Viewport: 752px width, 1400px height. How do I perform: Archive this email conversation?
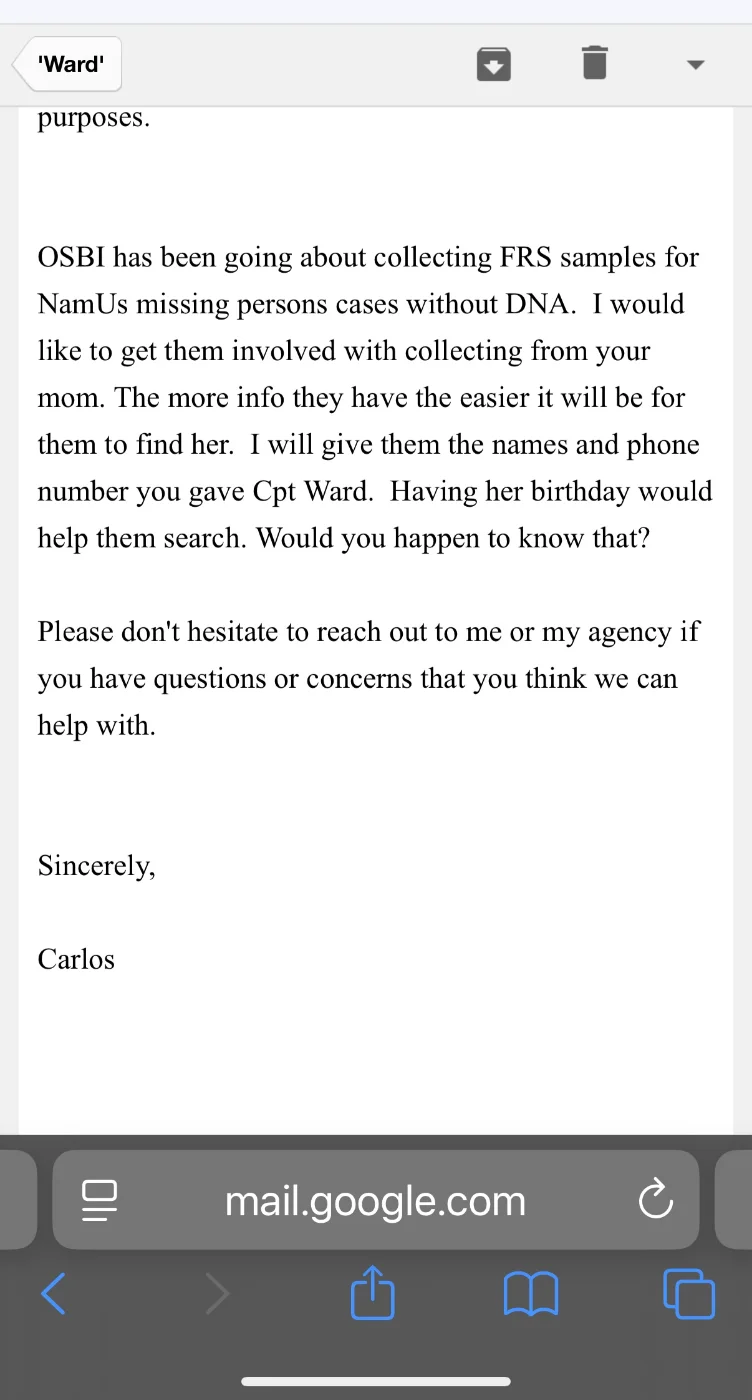[493, 64]
